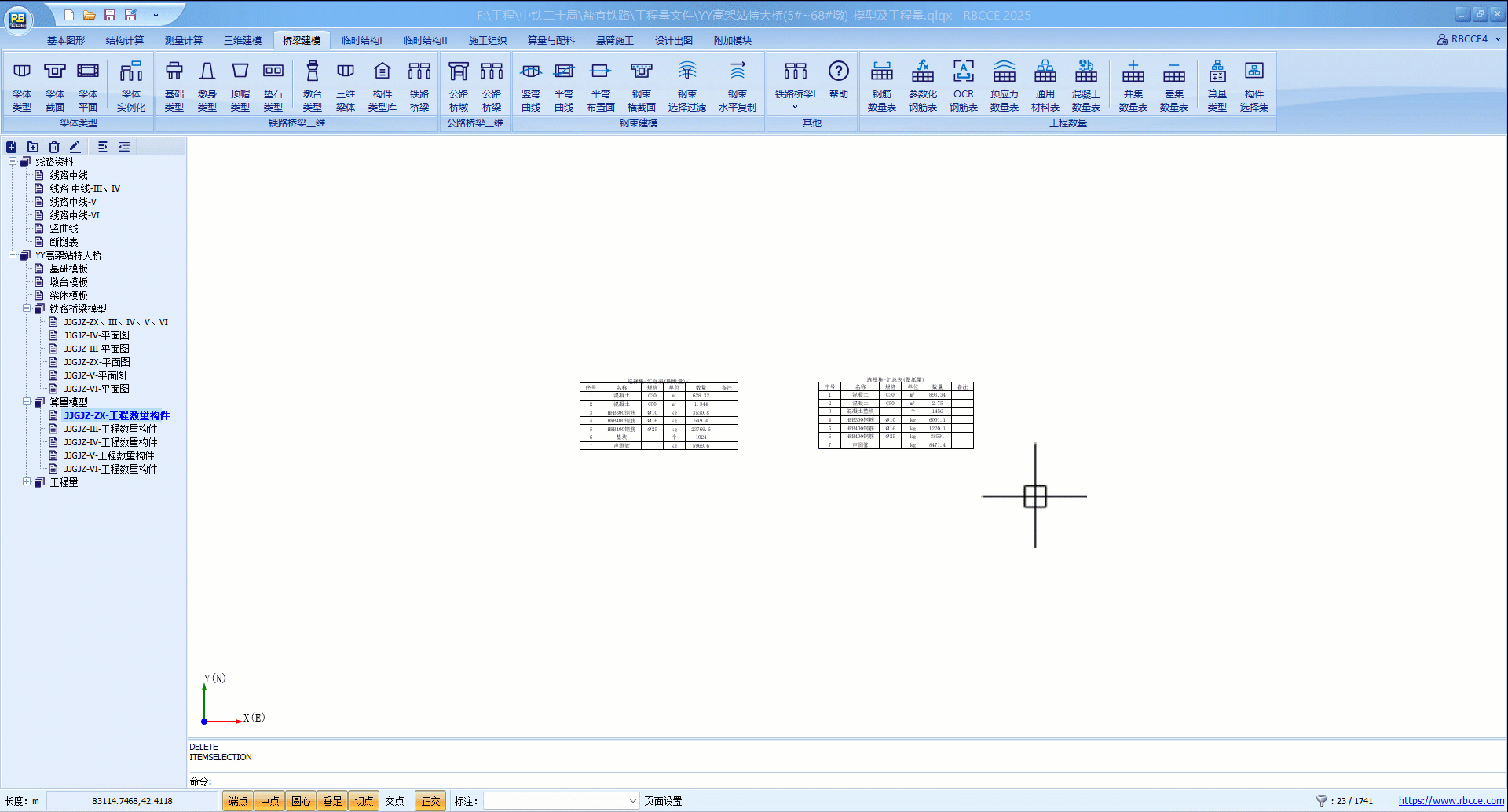Select the 公路桥墩 tool
Viewport: 1508px width, 812px height.
tap(459, 85)
